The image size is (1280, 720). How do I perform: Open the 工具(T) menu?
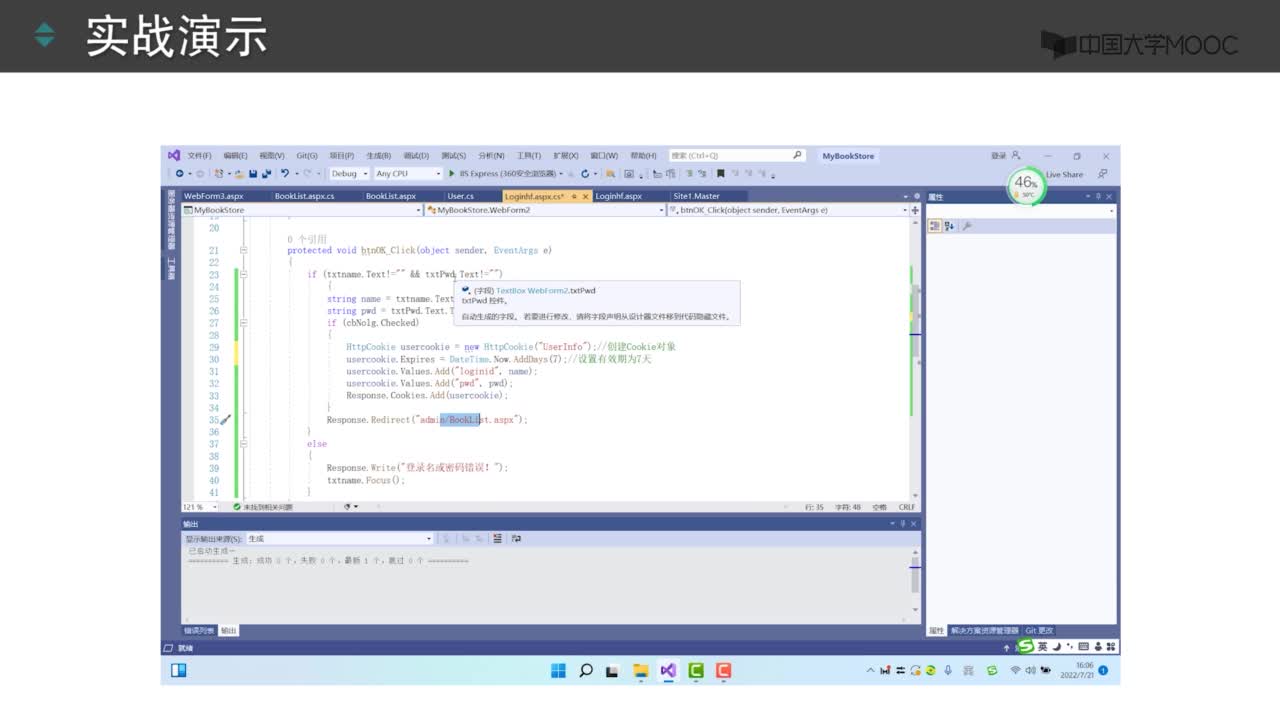[529, 156]
